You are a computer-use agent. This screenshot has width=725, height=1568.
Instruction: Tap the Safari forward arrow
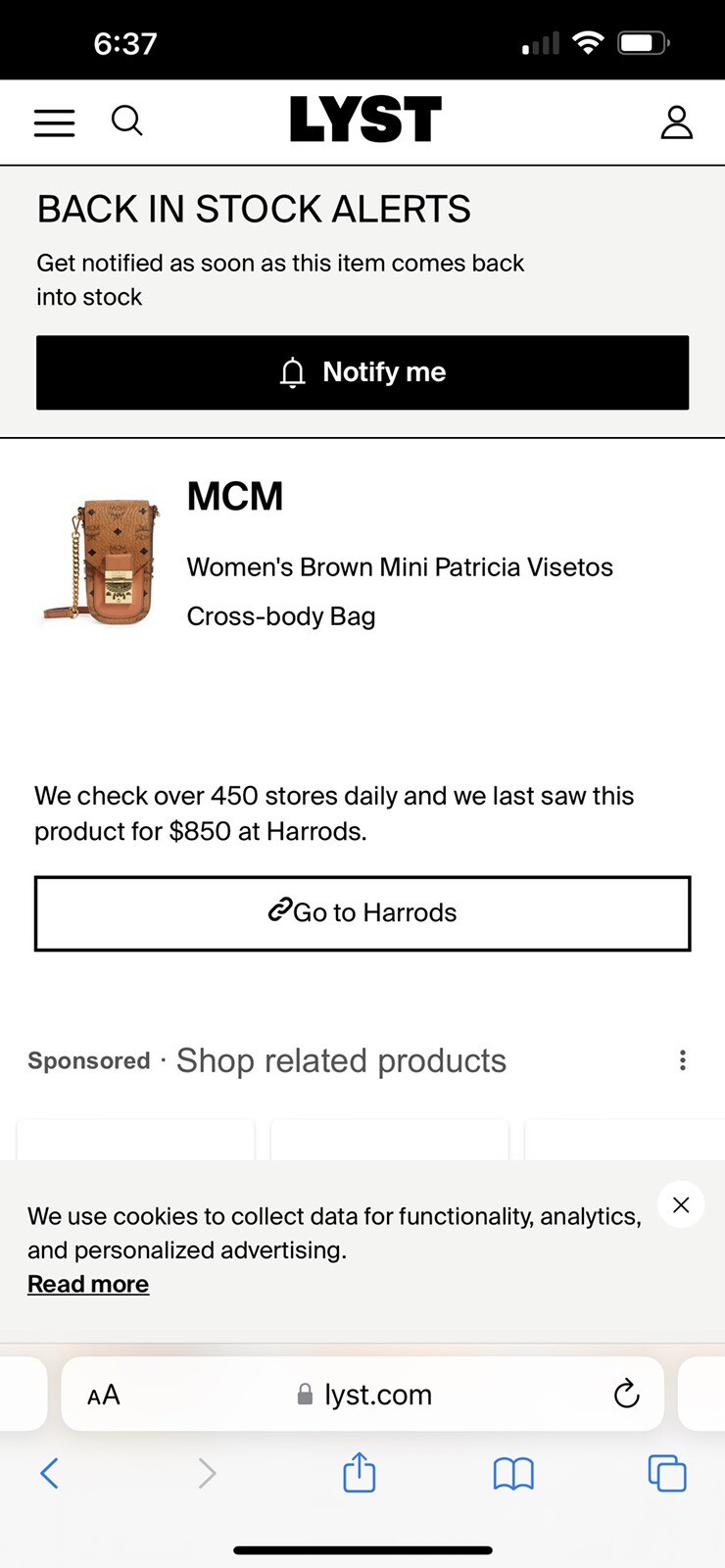click(x=207, y=1473)
